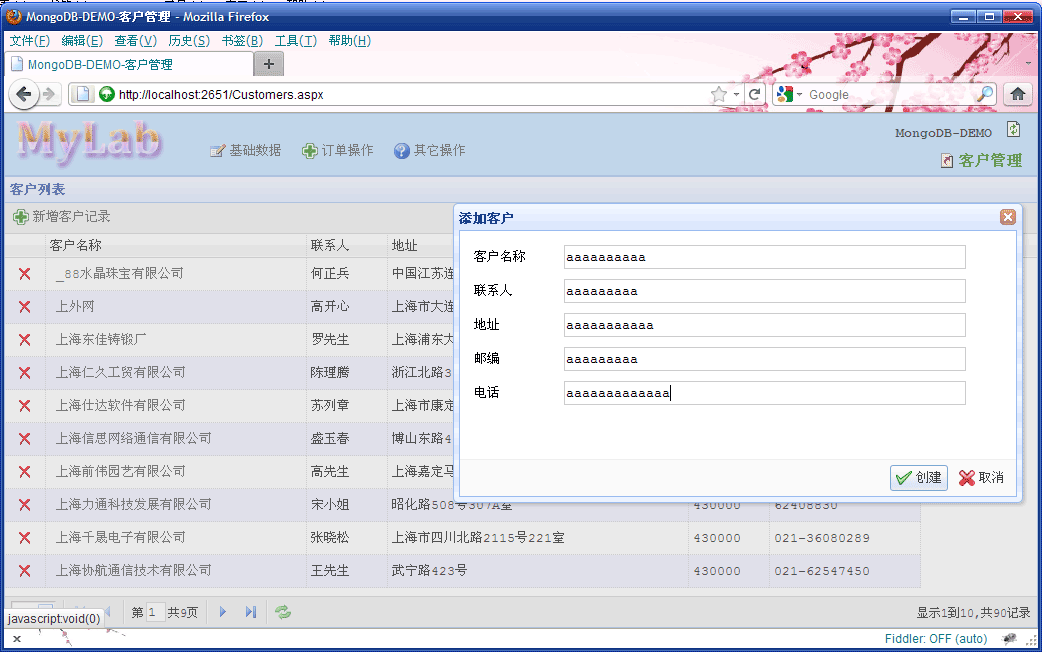
Task: Click address 上海市四川北路2115号221室
Action: pos(478,537)
